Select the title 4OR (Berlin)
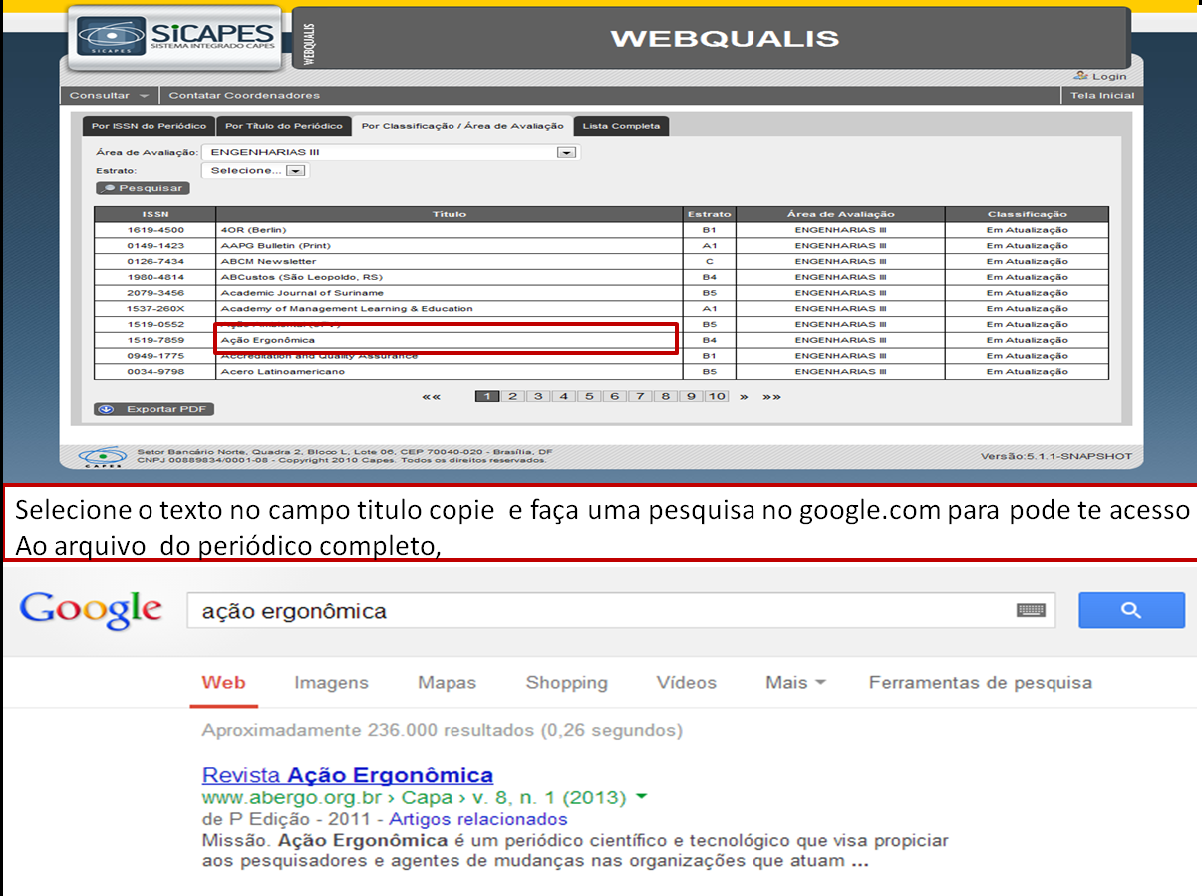The height and width of the screenshot is (896, 1202). [x=254, y=230]
